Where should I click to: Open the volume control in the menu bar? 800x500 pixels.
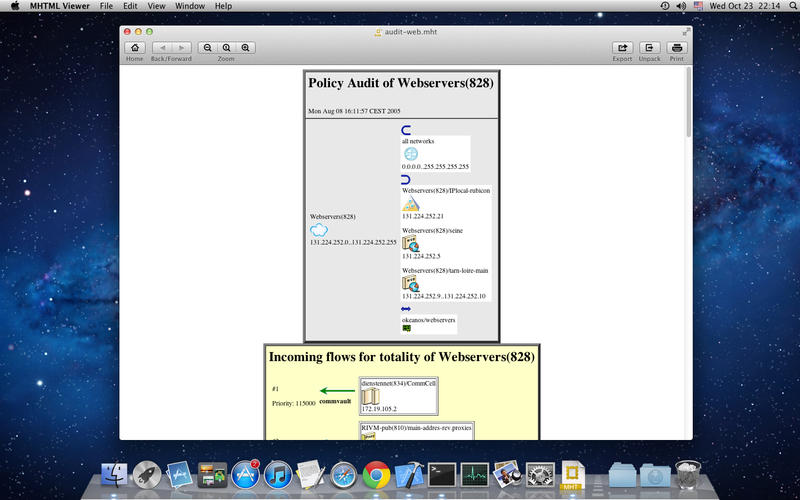[681, 6]
